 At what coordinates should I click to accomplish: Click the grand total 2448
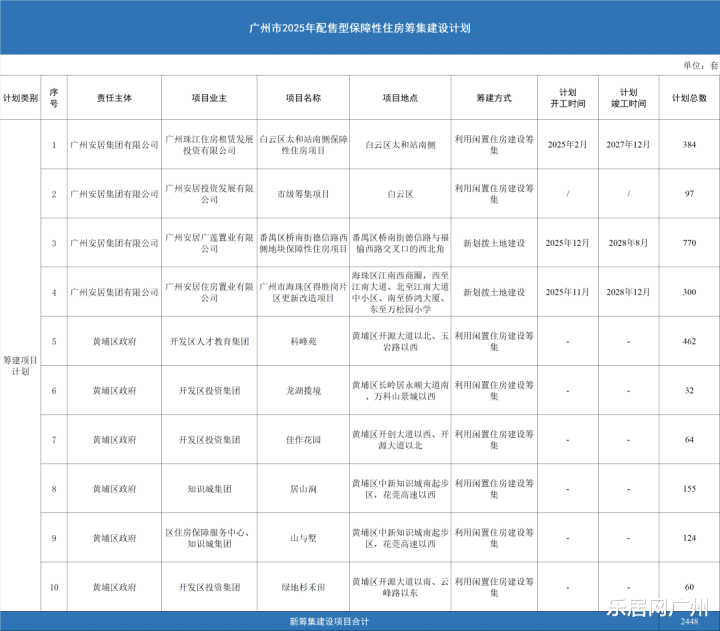coord(689,622)
